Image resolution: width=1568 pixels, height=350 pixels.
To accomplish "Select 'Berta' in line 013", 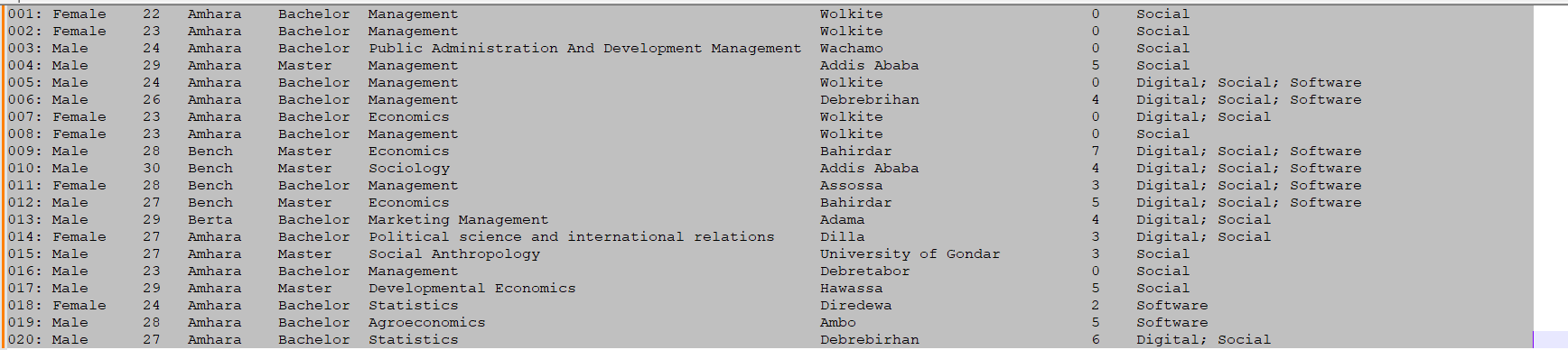I will point(210,220).
